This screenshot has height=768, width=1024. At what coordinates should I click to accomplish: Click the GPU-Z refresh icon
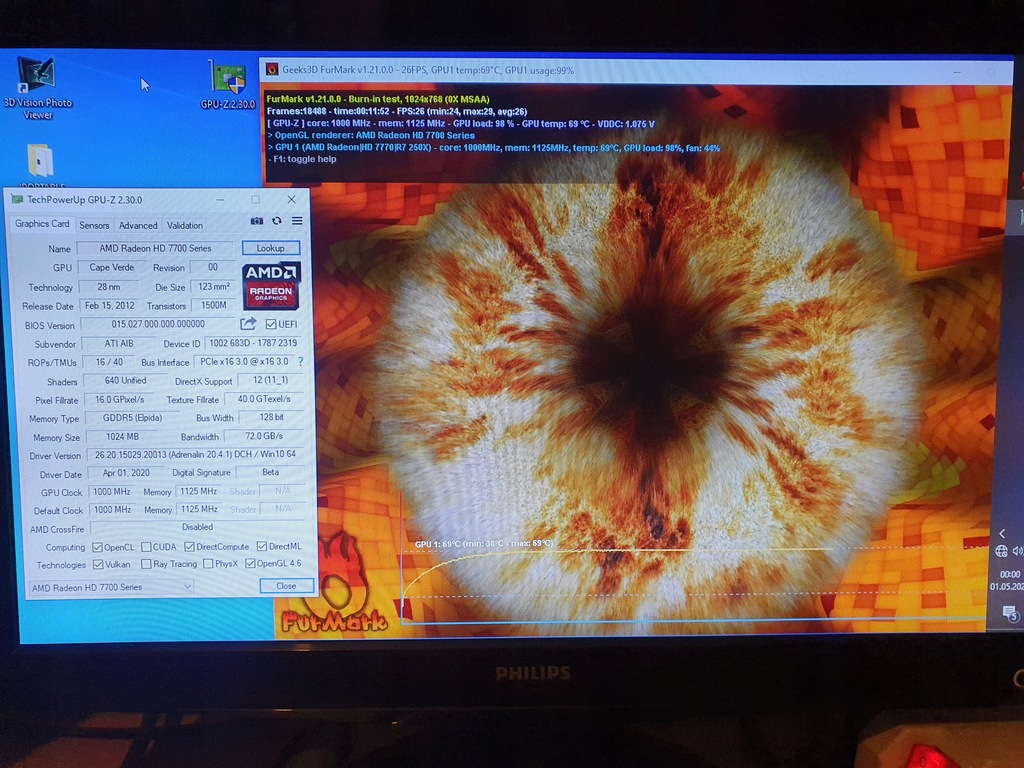pyautogui.click(x=277, y=221)
